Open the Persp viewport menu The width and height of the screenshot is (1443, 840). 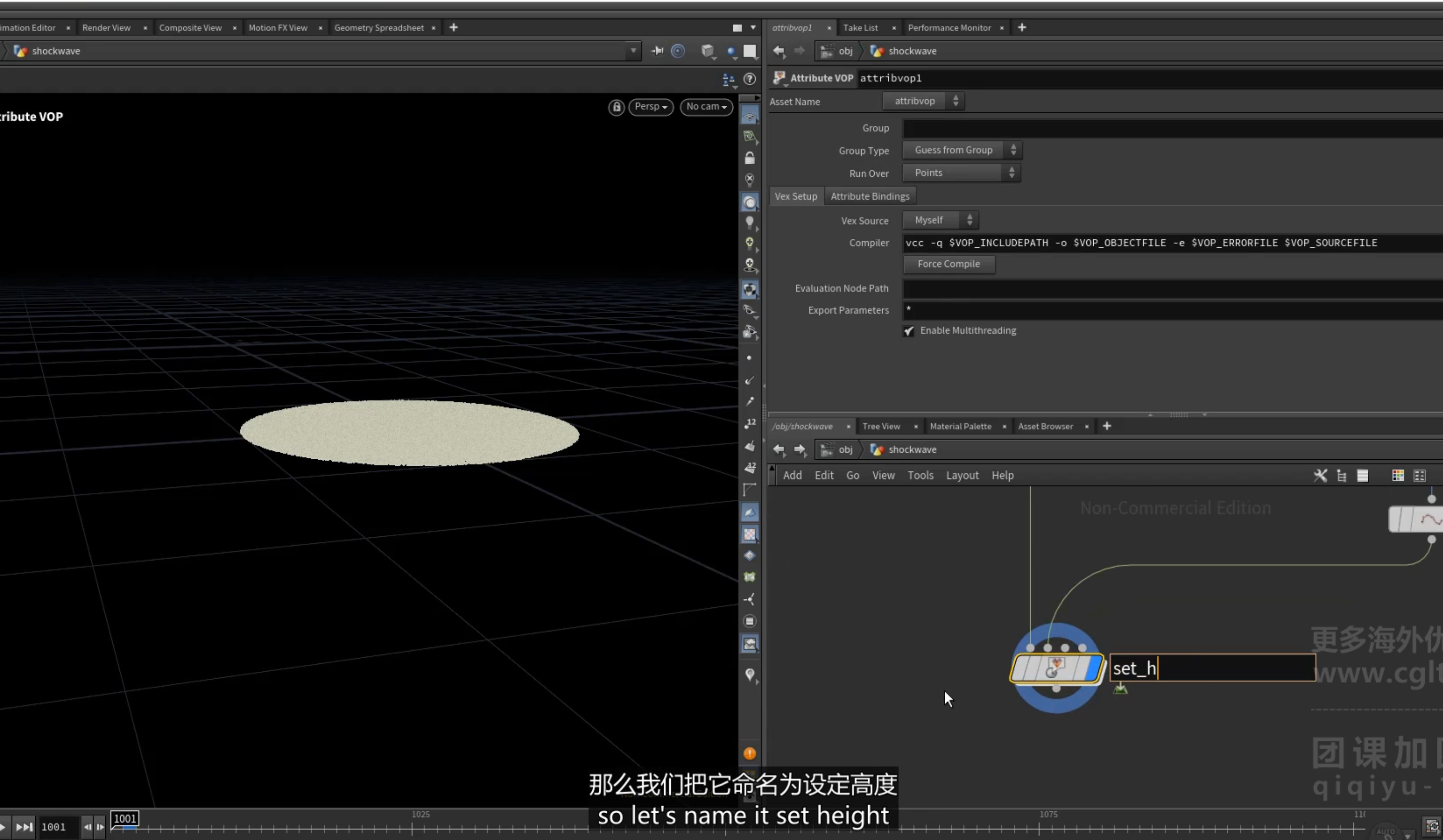click(651, 107)
